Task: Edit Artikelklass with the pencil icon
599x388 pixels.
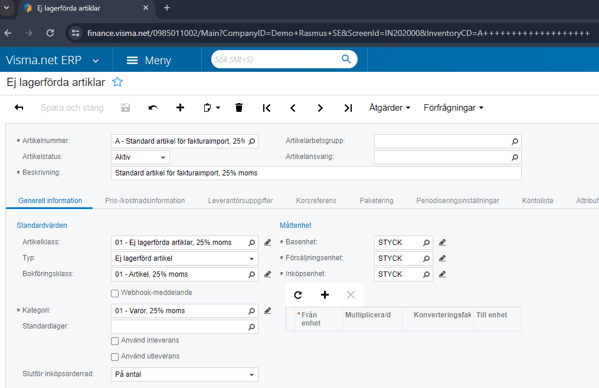Action: (x=267, y=242)
